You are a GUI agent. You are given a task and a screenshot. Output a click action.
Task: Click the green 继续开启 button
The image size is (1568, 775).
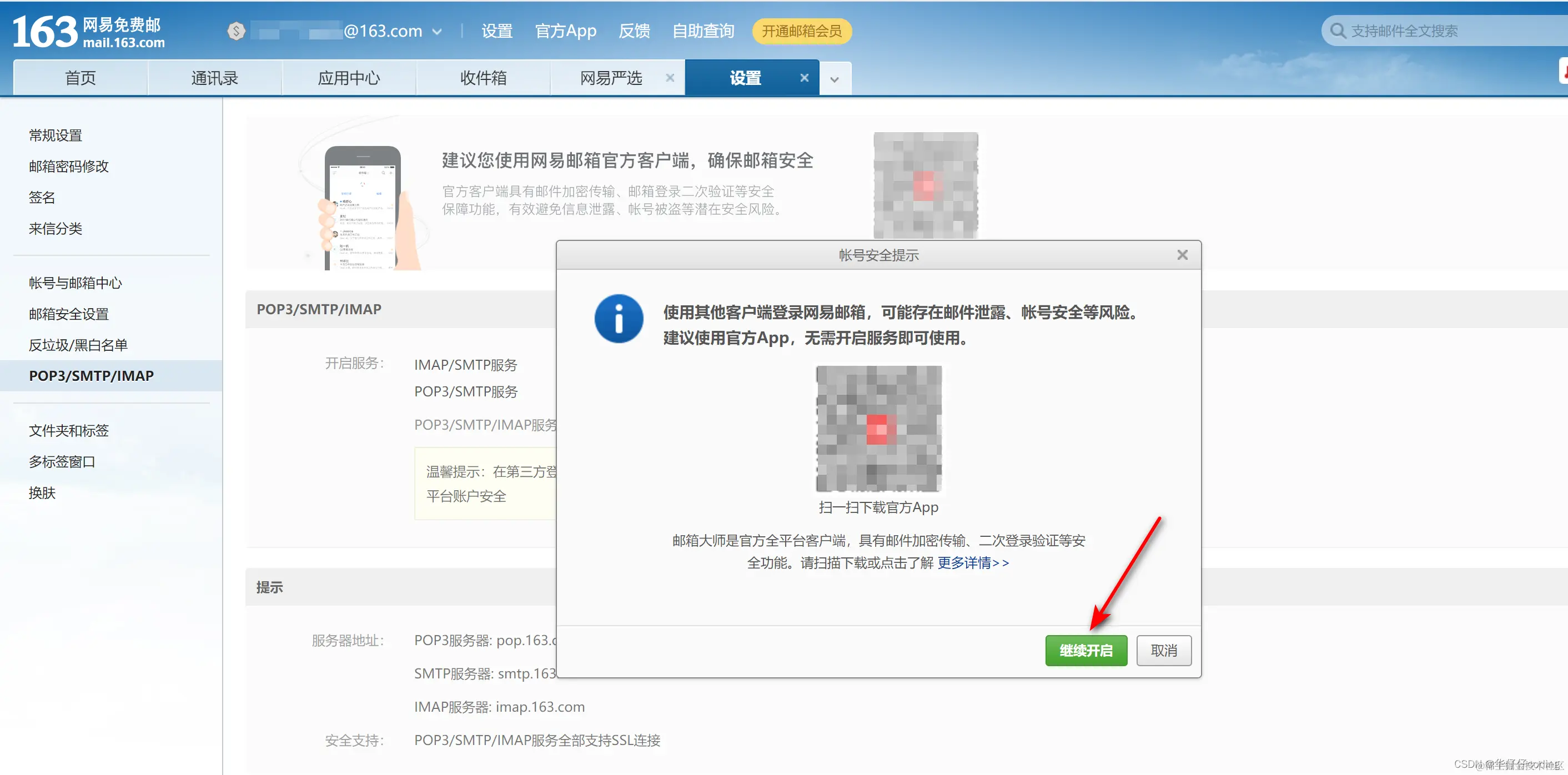point(1086,650)
